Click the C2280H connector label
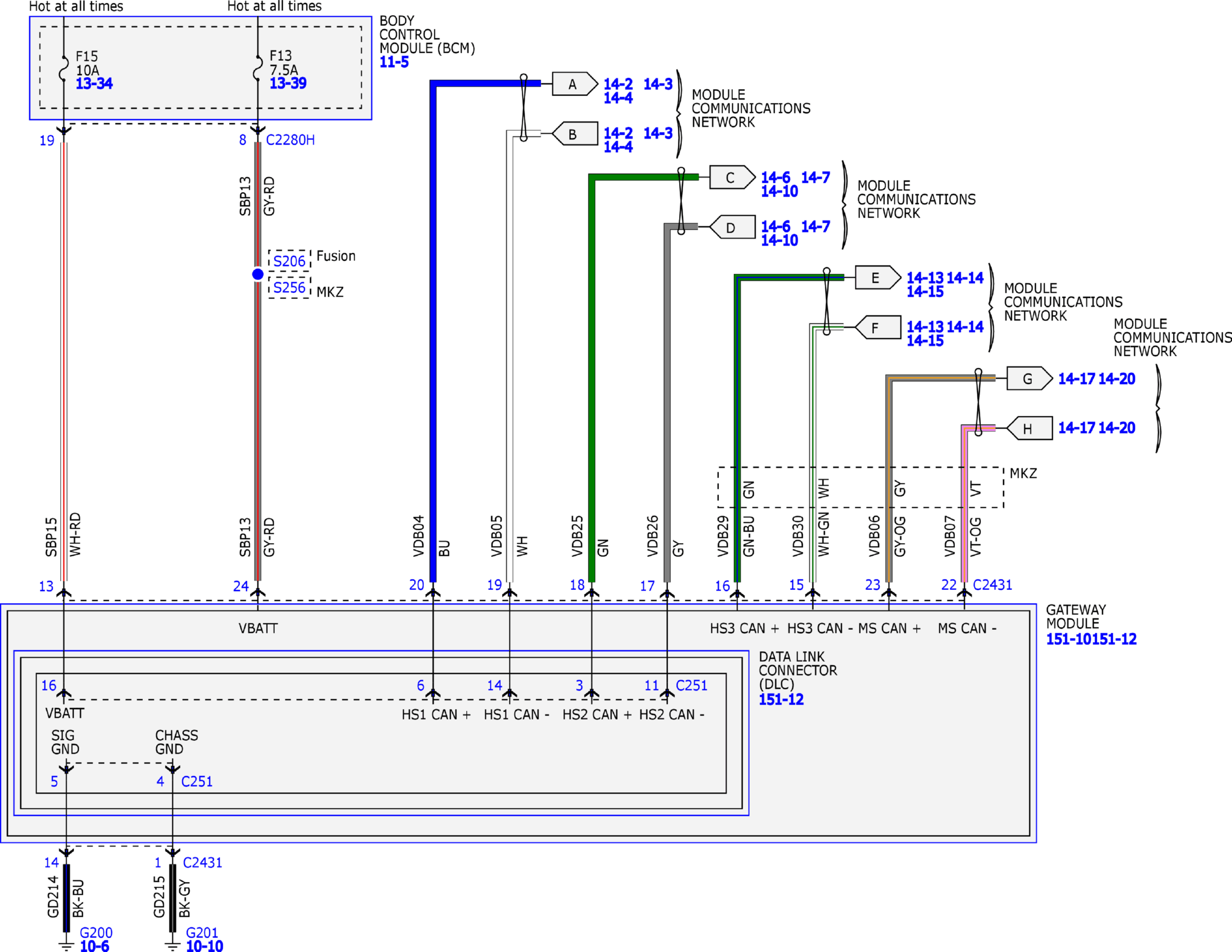1232x952 pixels. point(290,140)
